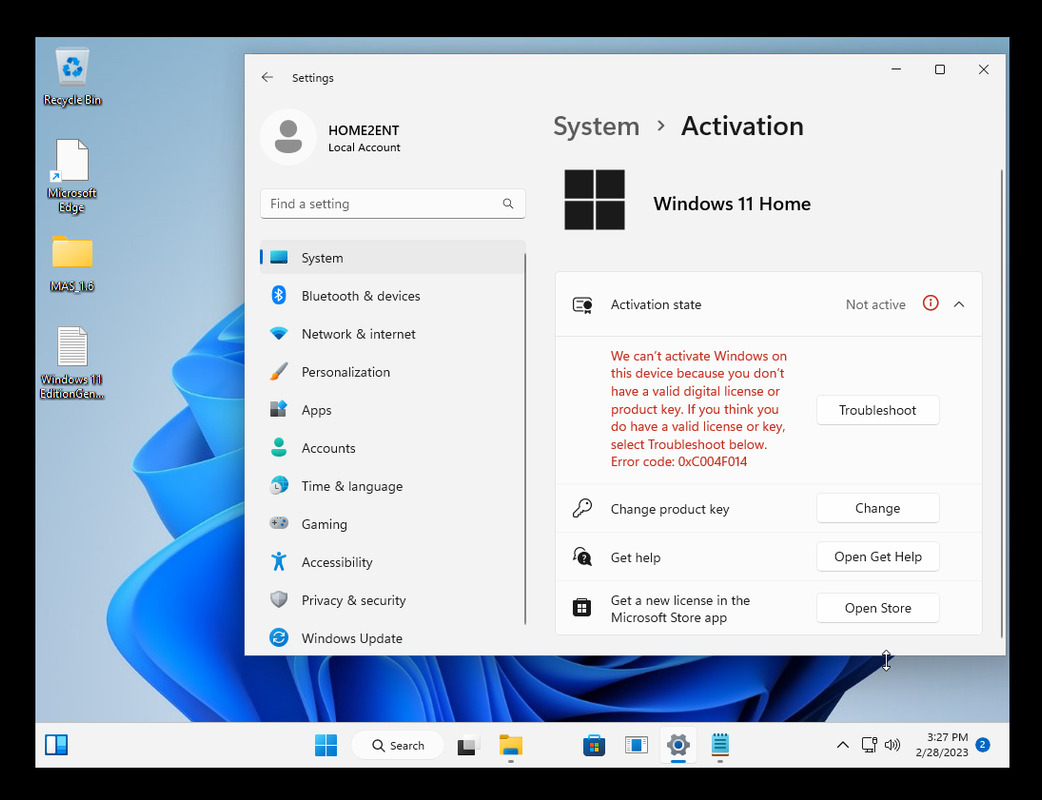Click the Bluetooth icon in sidebar

coord(278,295)
